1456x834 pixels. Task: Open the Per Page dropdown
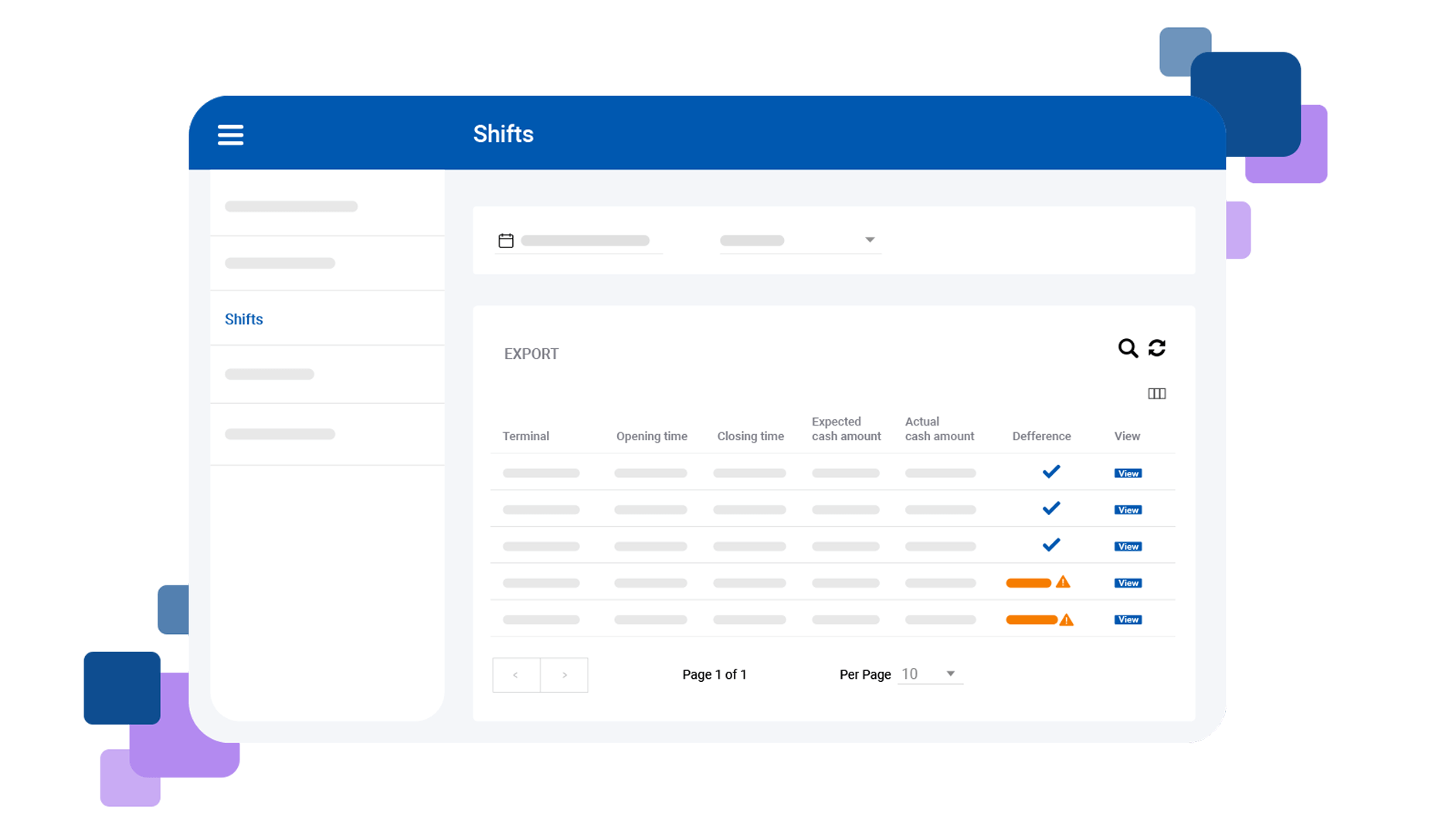(930, 674)
